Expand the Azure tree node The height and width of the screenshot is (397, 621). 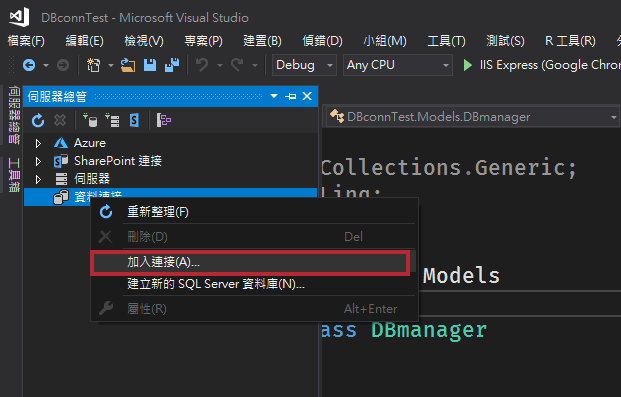tap(38, 143)
